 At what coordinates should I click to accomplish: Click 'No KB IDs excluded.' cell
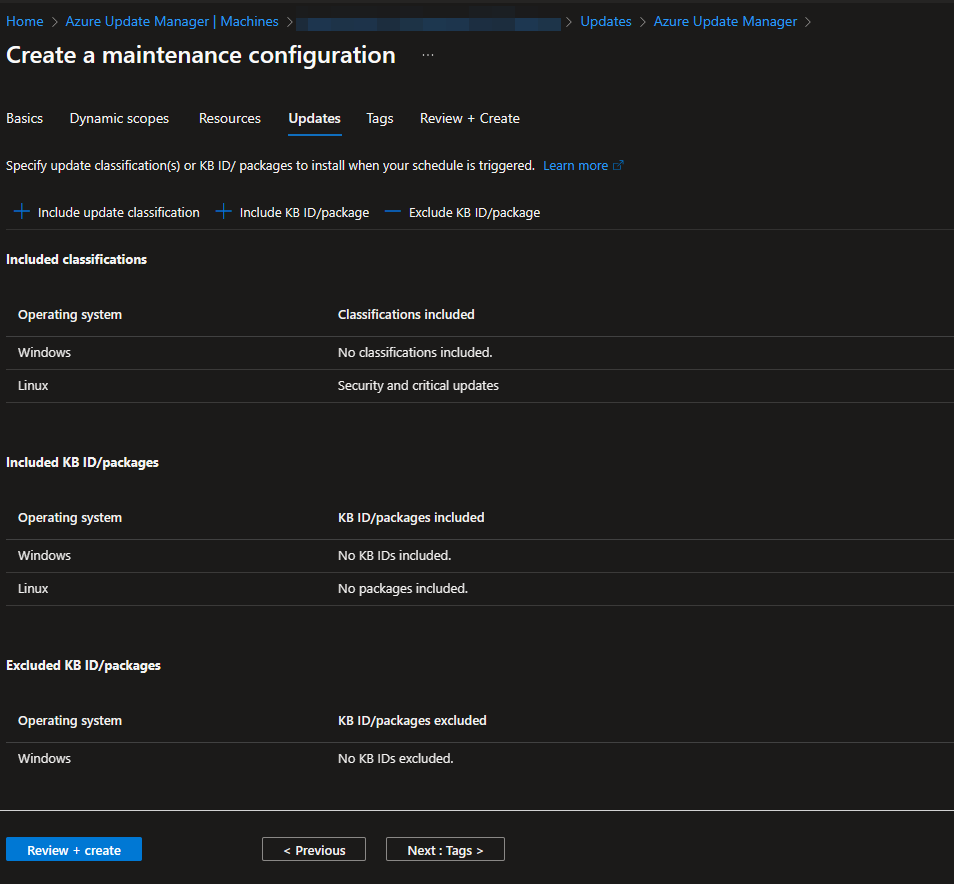(395, 759)
